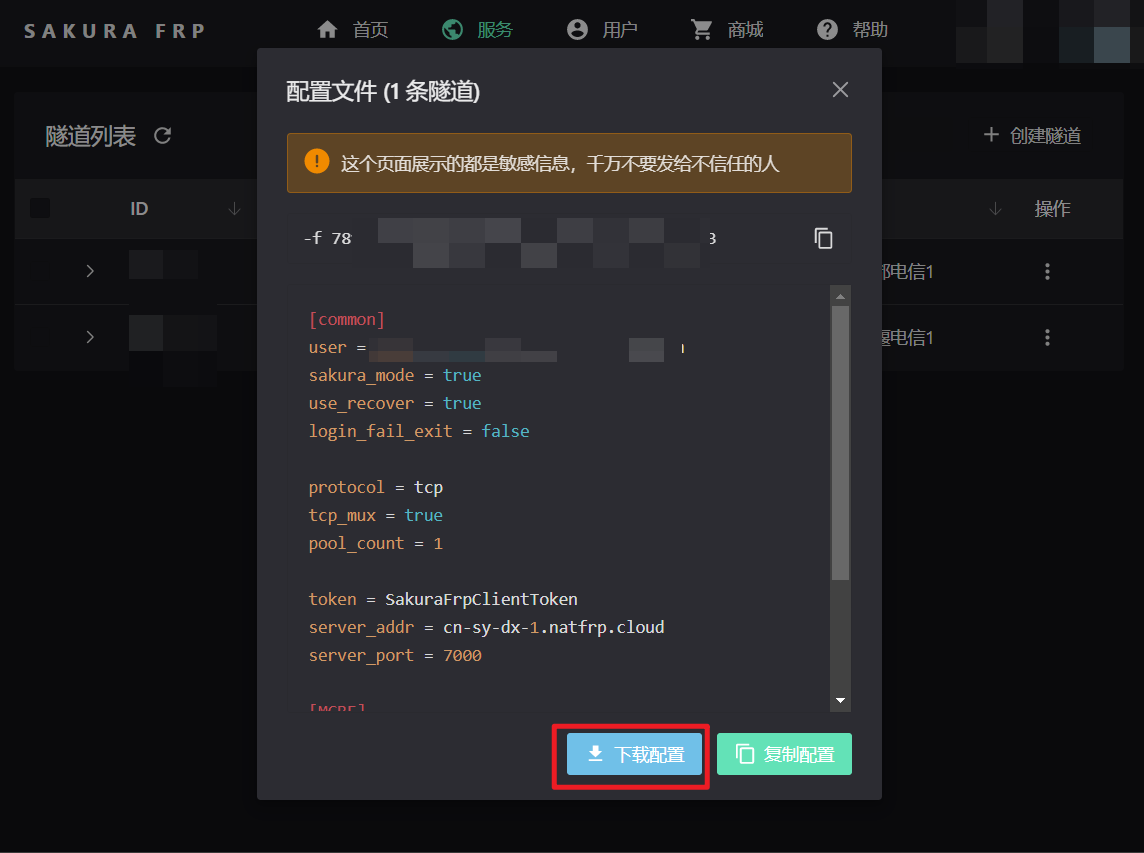The width and height of the screenshot is (1144, 853).
Task: Click the download icon inside 下载配置 button
Action: [x=594, y=754]
